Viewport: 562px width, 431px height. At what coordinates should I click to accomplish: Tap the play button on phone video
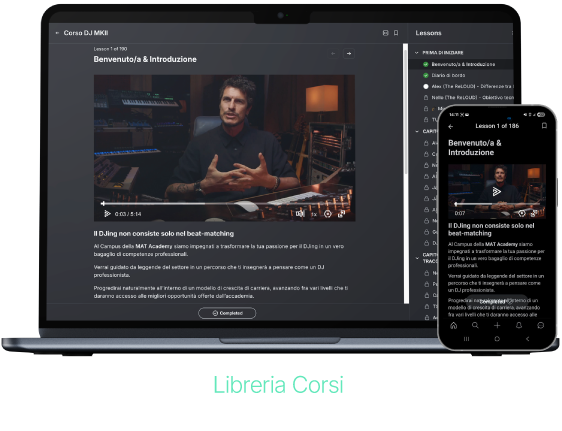(496, 192)
